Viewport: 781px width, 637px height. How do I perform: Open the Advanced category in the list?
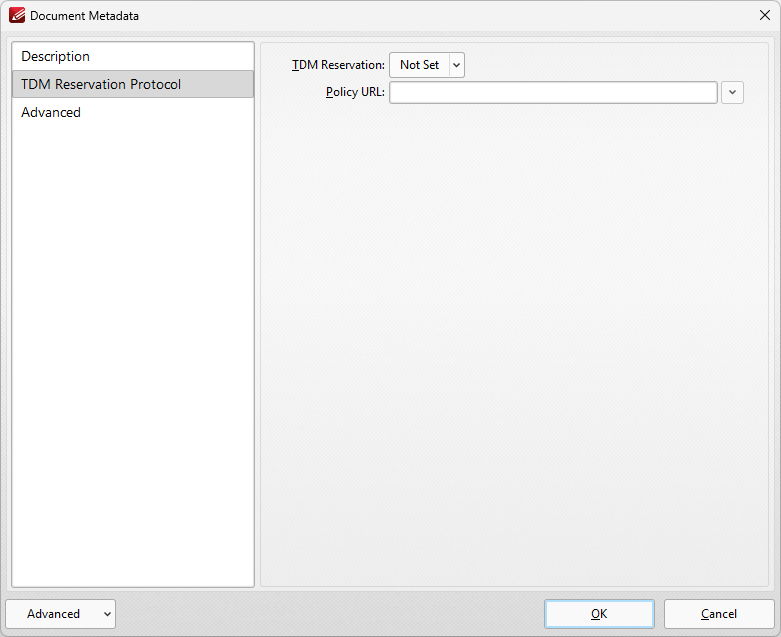[51, 112]
